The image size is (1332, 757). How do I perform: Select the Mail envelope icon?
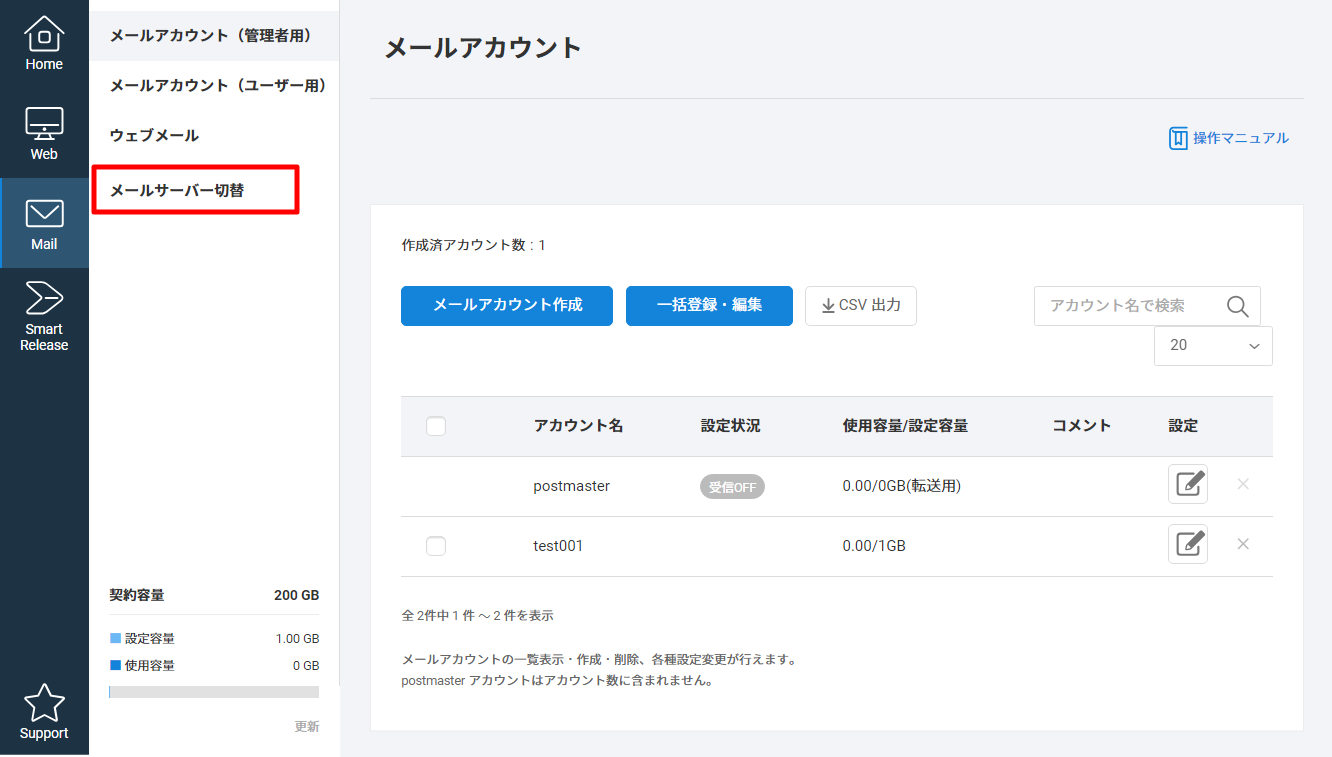pyautogui.click(x=44, y=214)
